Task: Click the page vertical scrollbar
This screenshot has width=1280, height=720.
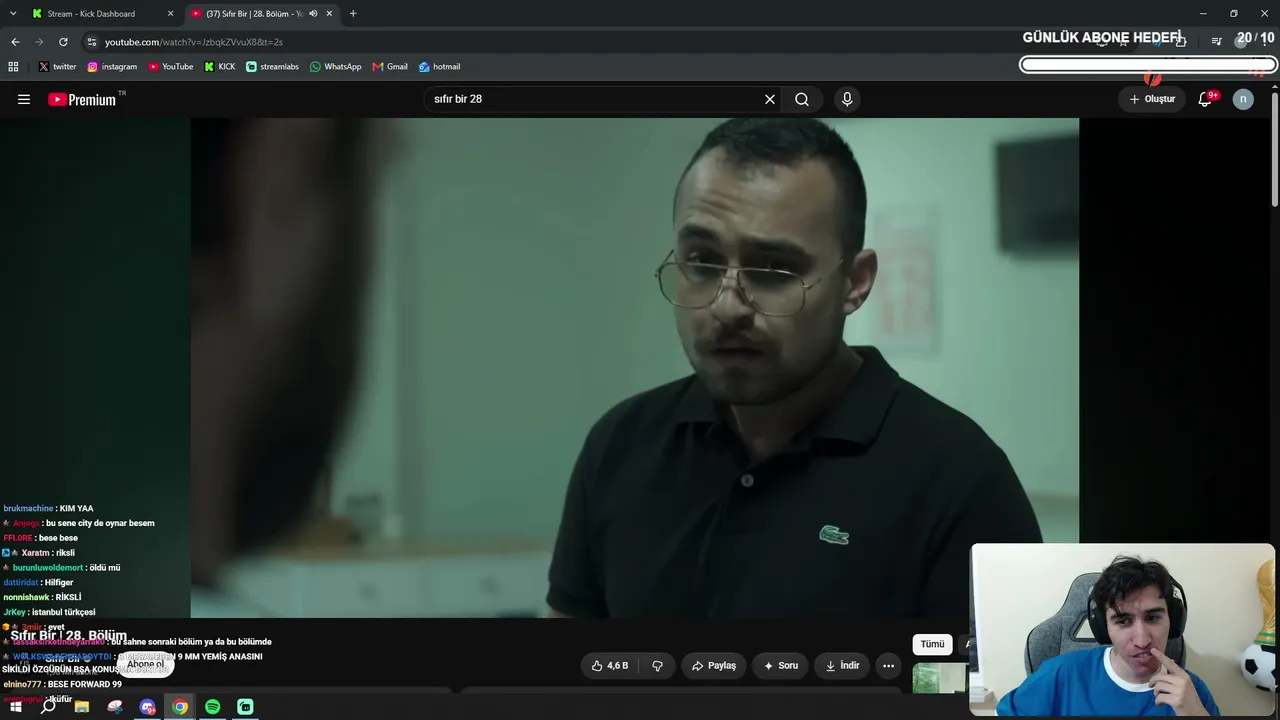Action: click(x=1275, y=150)
